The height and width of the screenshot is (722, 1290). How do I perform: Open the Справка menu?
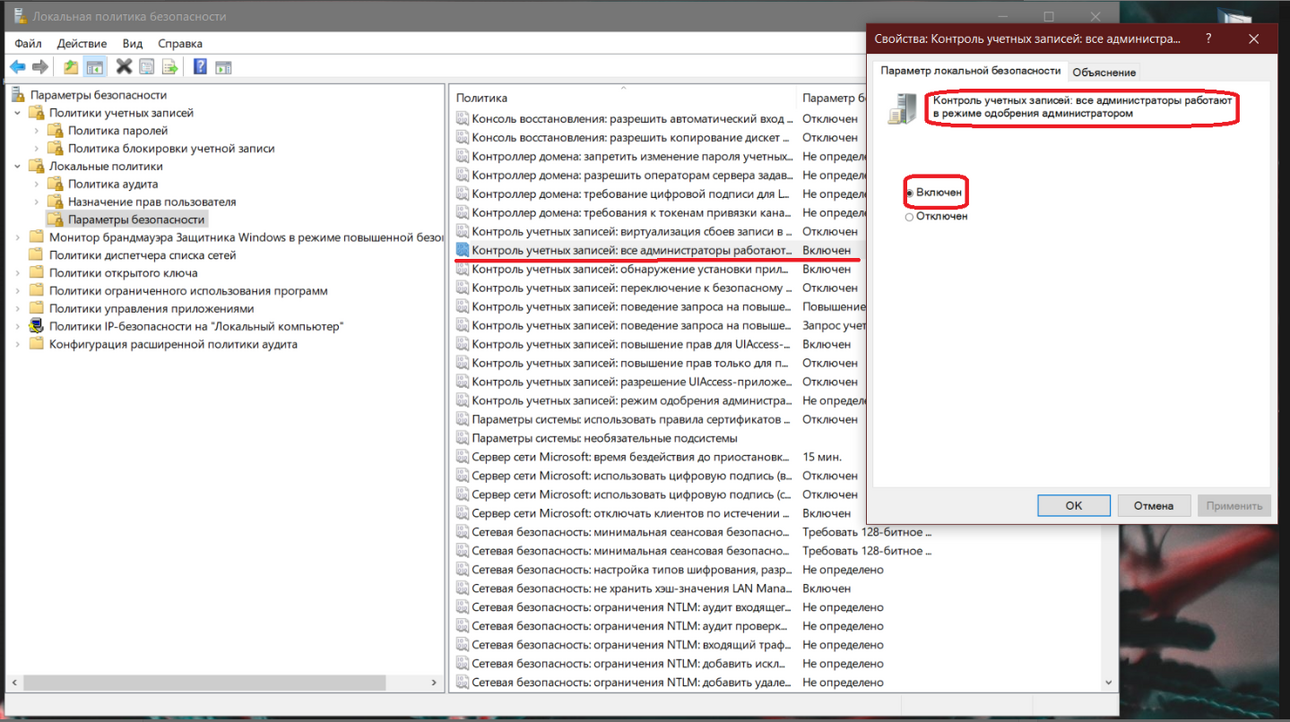[x=180, y=44]
